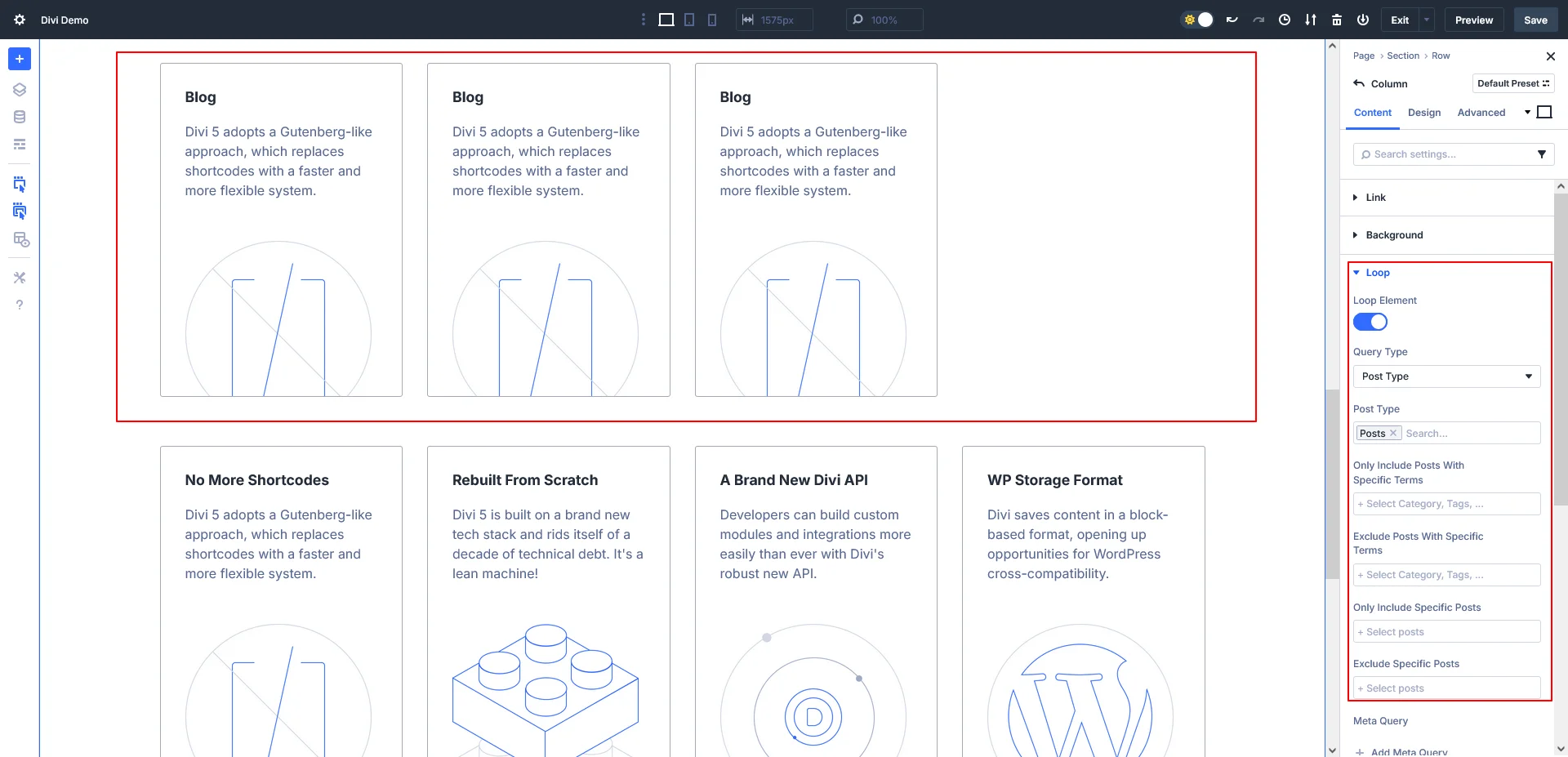The height and width of the screenshot is (757, 1568).
Task: Open the Query Type dropdown
Action: pyautogui.click(x=1446, y=376)
